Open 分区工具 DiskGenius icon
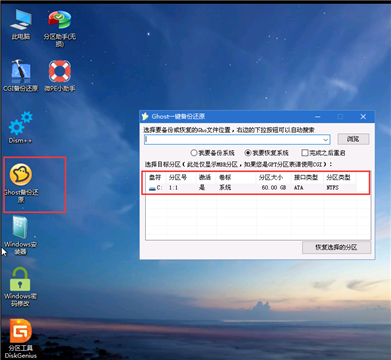Screen dimensions: 391x360 (21, 339)
